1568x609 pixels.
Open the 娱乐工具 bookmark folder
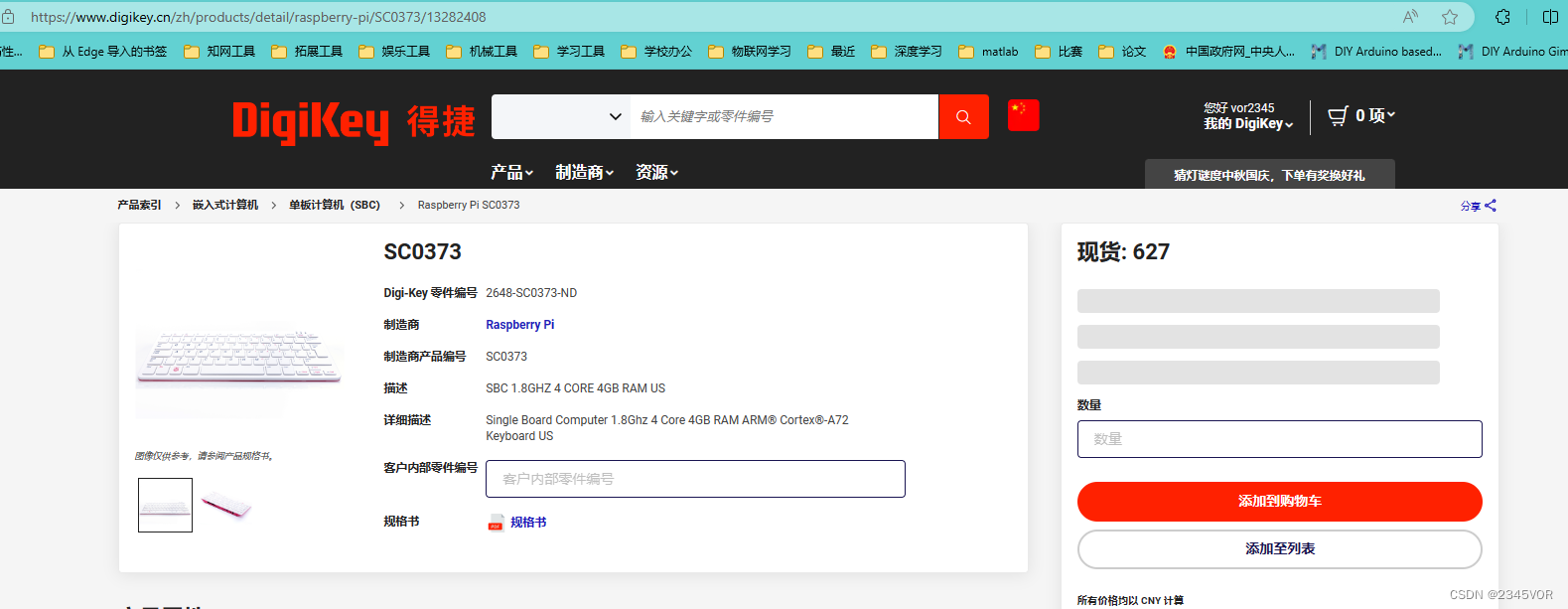[x=394, y=52]
